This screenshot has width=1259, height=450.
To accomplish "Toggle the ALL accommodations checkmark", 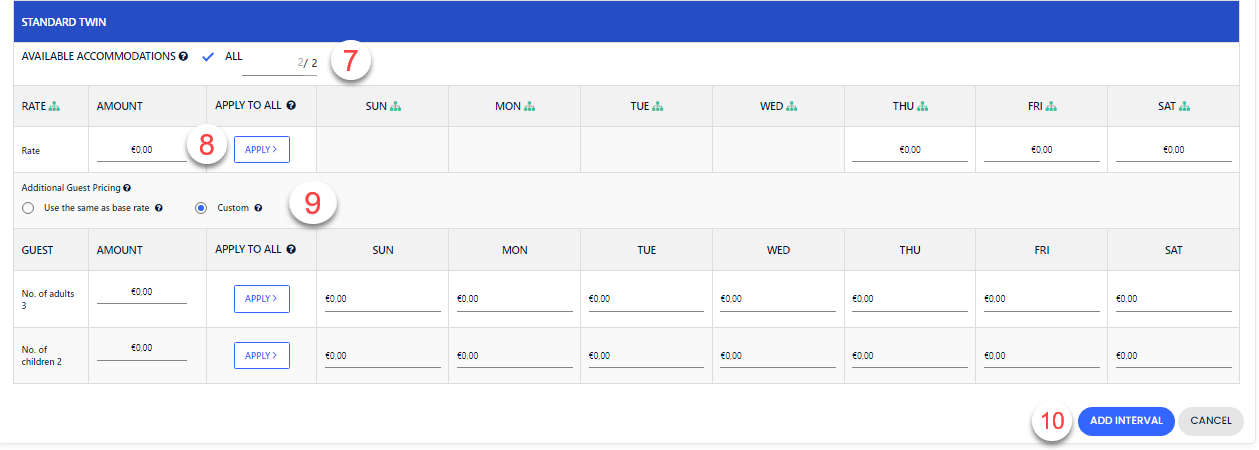I will click(x=209, y=57).
